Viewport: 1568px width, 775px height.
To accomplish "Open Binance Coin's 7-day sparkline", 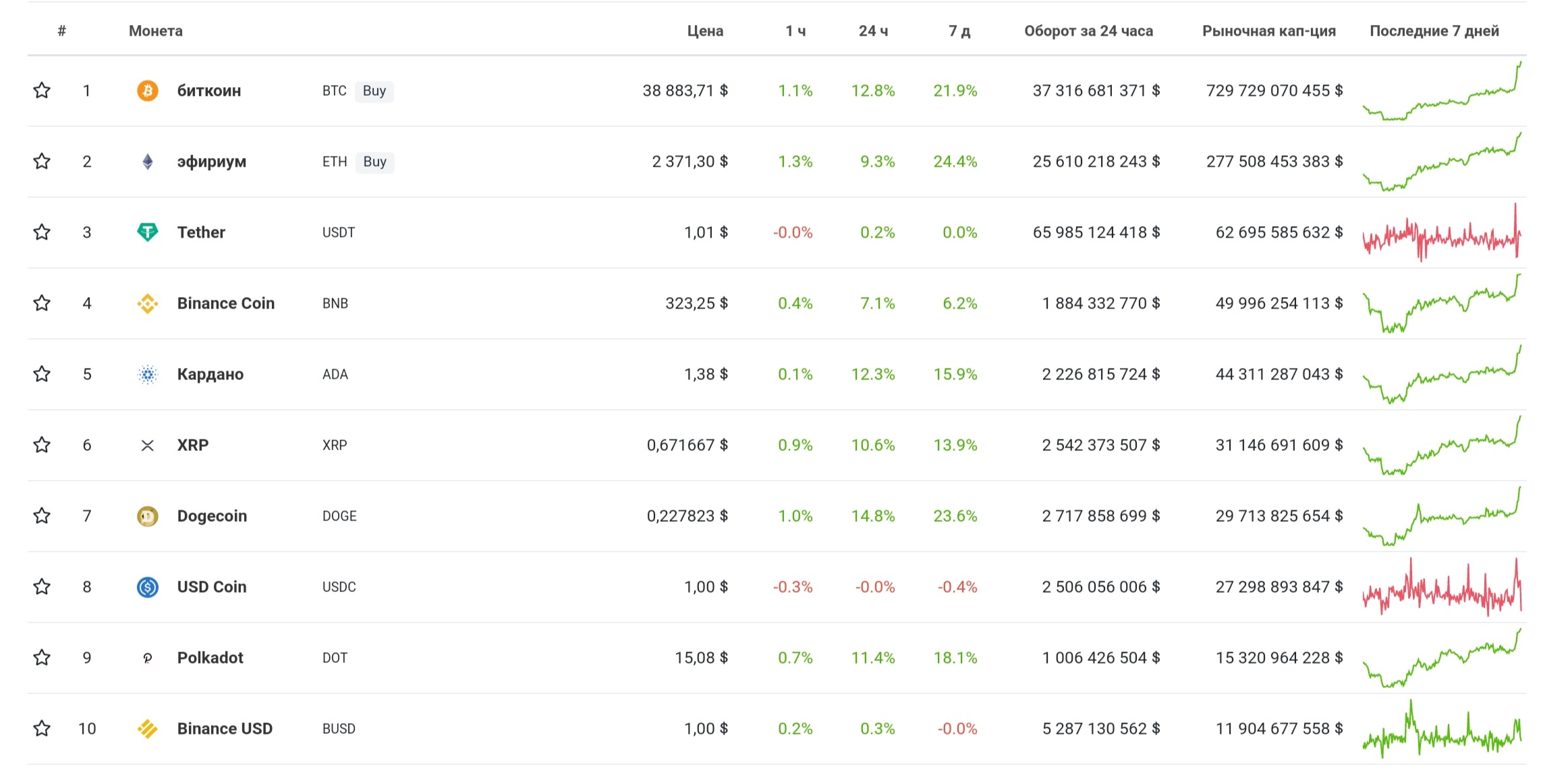I will [1442, 304].
